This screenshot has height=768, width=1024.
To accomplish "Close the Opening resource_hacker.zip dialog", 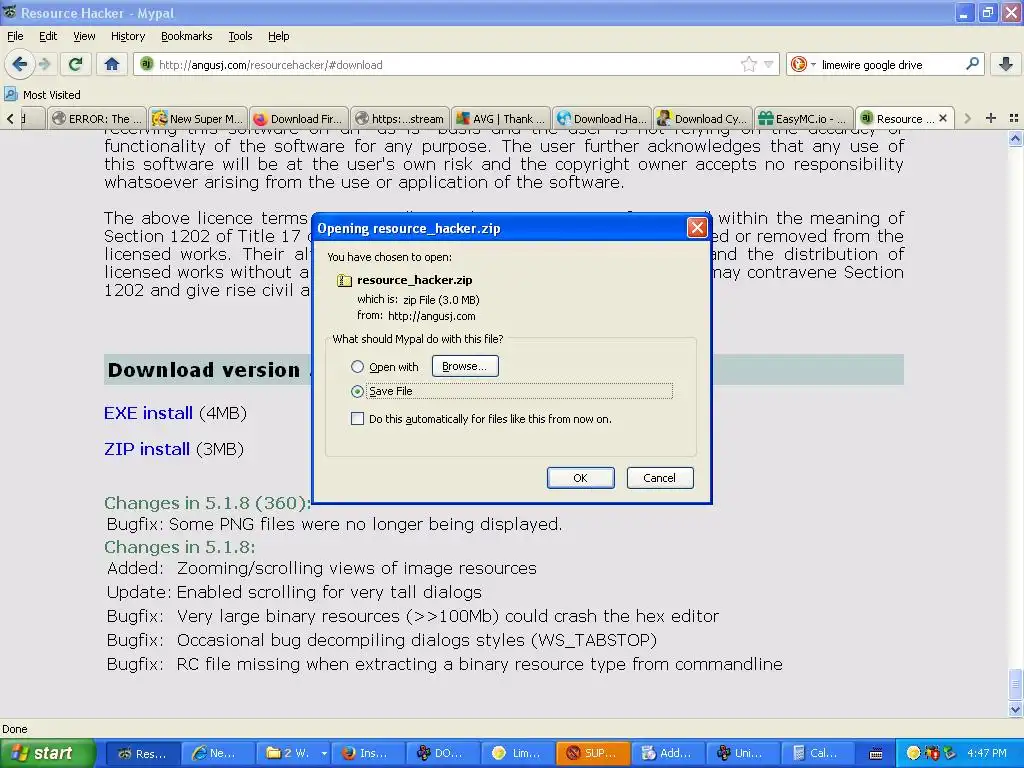I will click(697, 228).
